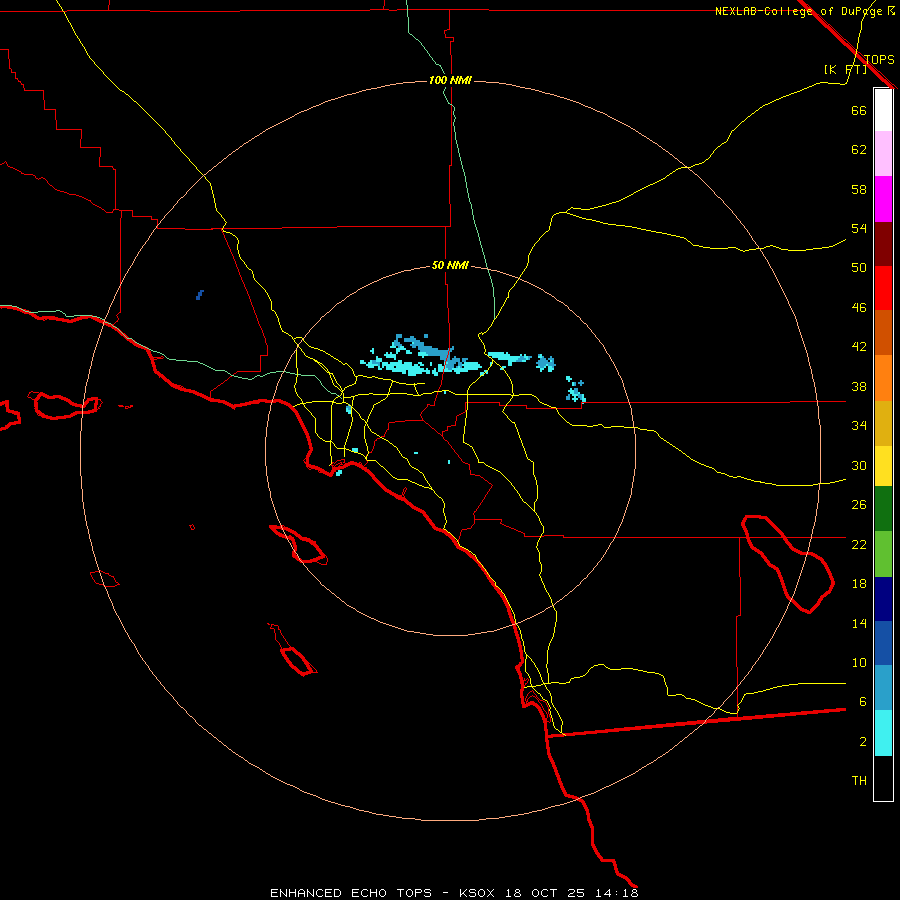Click the "14" legend value
Viewport: 900px width, 900px height.
coord(859,623)
